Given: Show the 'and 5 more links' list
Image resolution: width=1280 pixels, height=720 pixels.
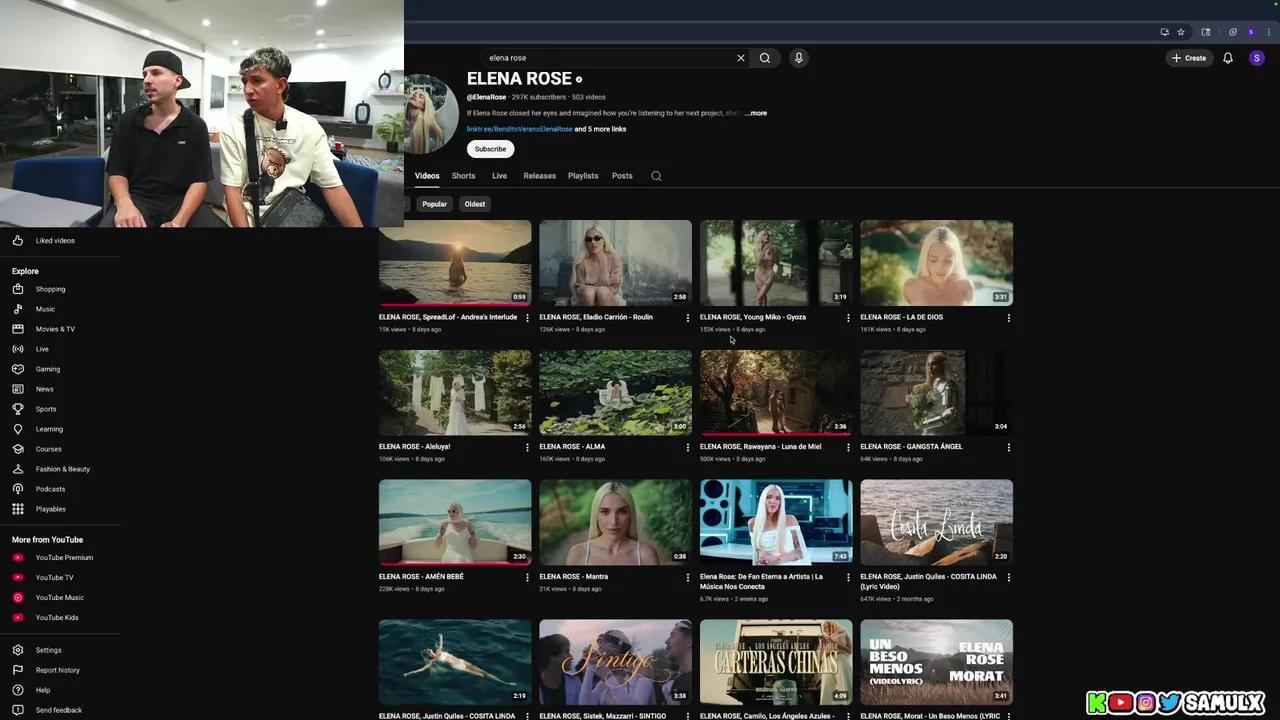Looking at the screenshot, I should [600, 129].
